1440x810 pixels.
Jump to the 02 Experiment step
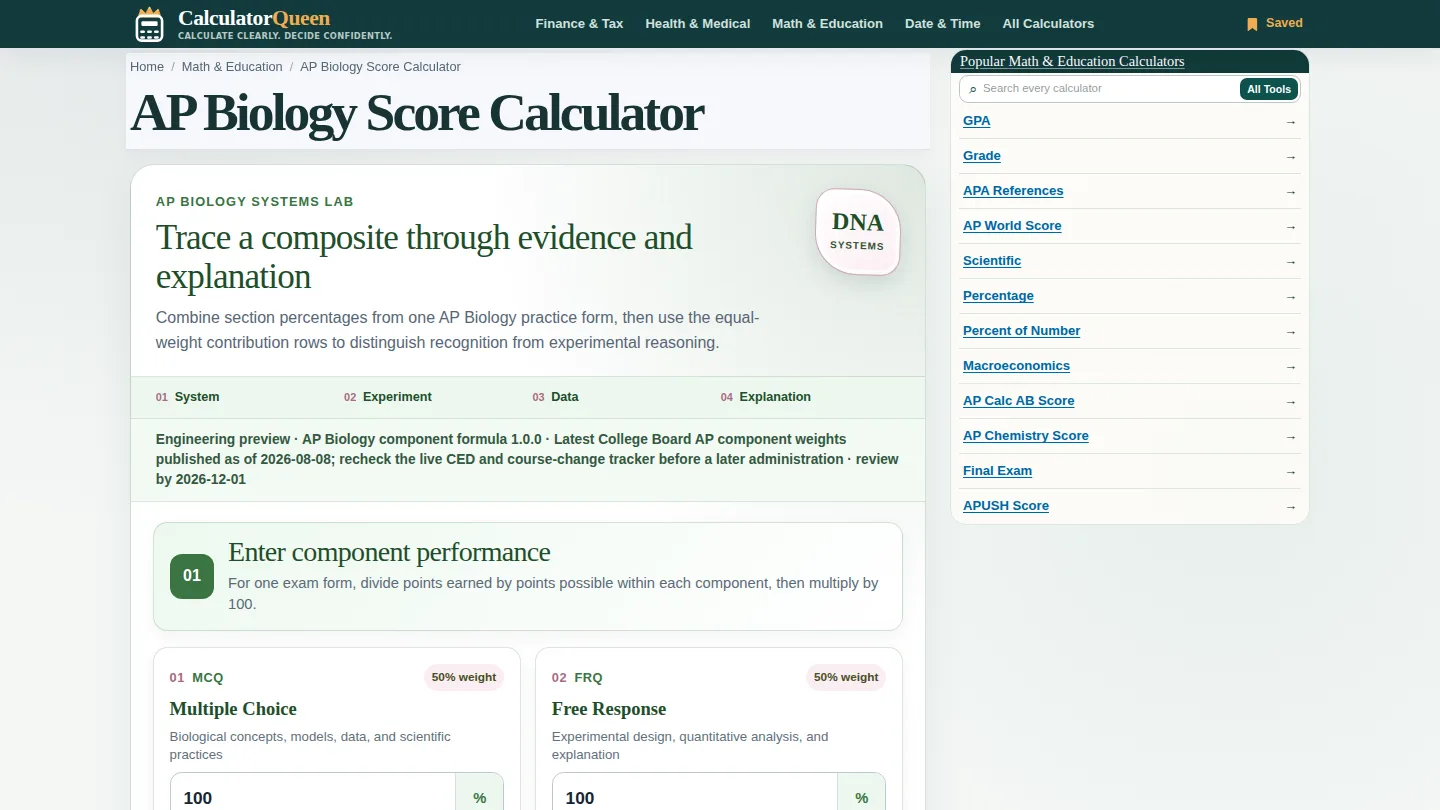coord(388,397)
